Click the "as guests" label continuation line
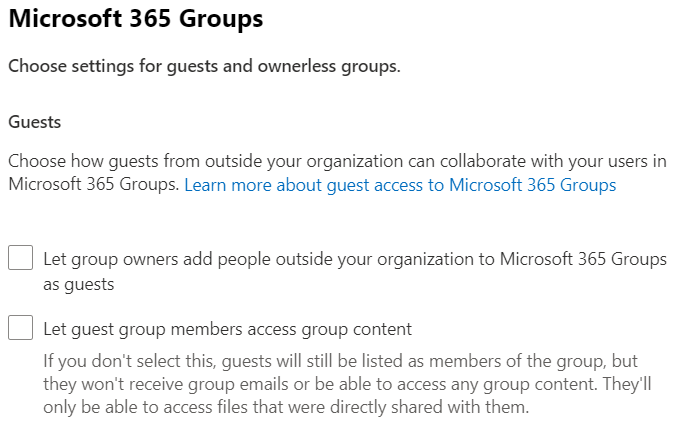The width and height of the screenshot is (685, 430). point(79,284)
